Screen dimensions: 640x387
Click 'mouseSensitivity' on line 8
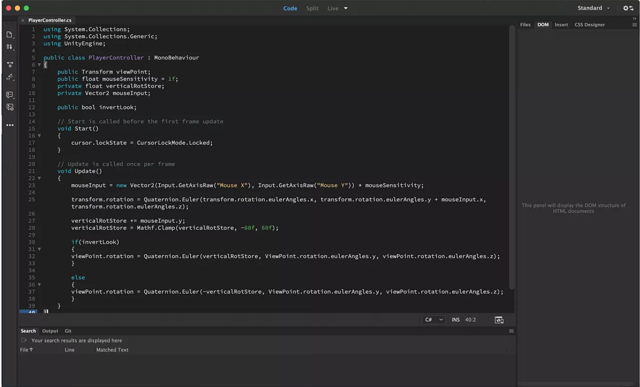[130, 79]
